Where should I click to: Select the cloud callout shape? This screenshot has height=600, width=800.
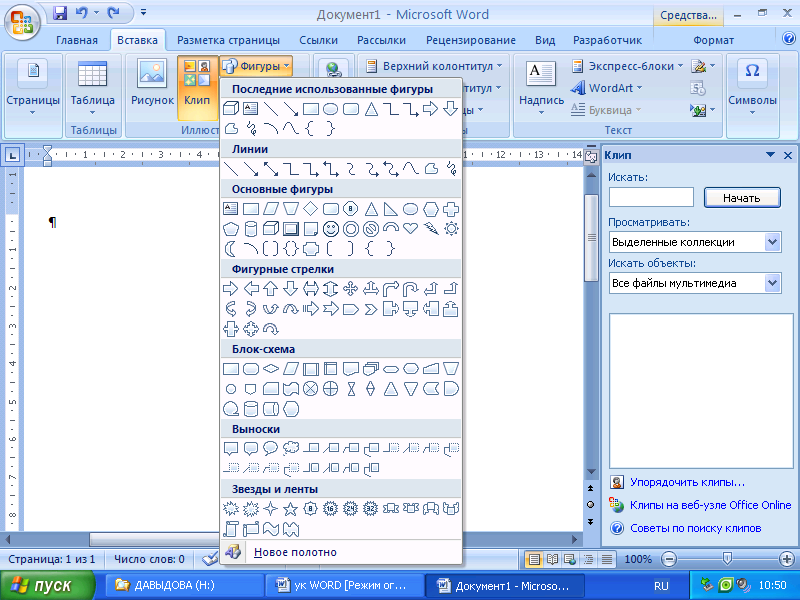291,448
